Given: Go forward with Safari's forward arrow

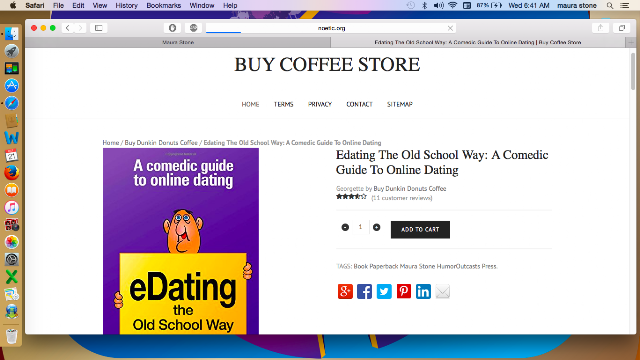Looking at the screenshot, I should coord(80,28).
